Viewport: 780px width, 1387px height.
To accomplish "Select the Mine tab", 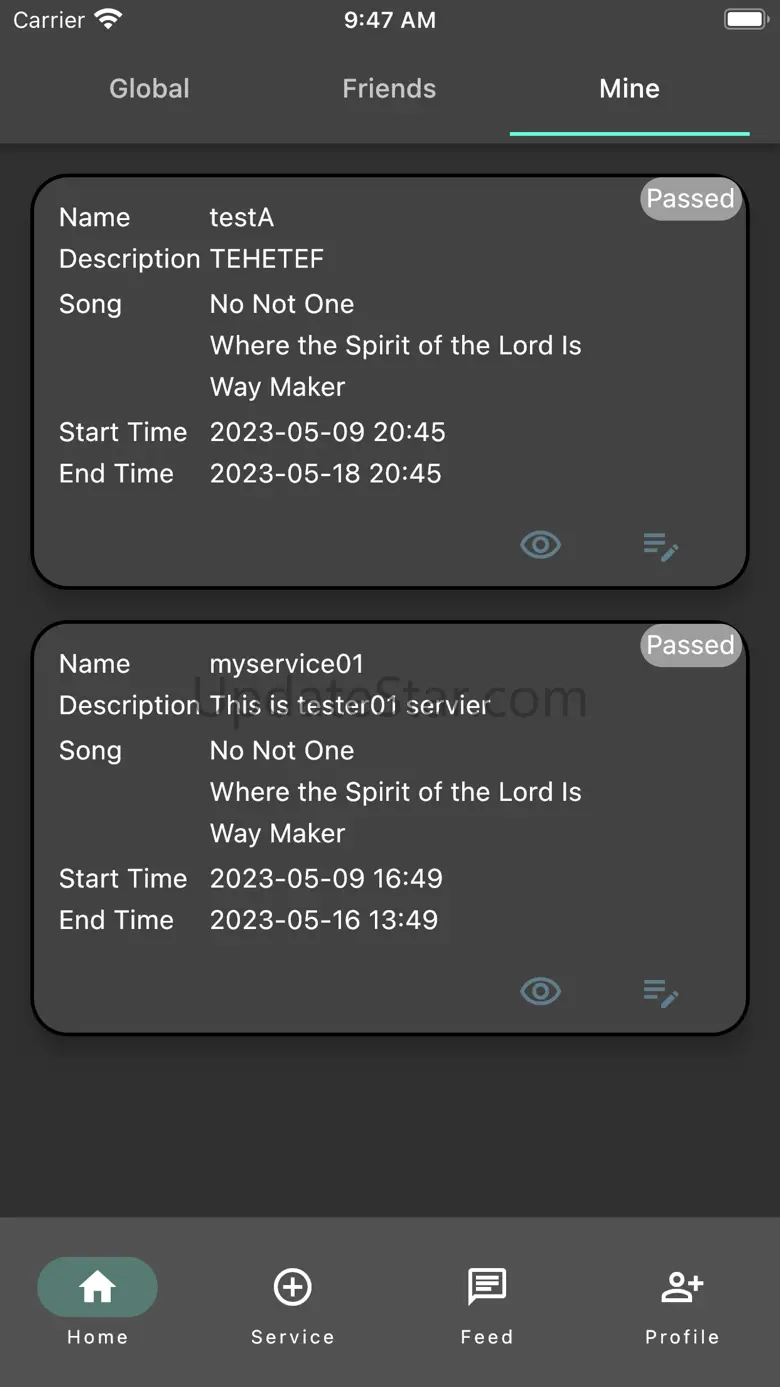I will (629, 89).
